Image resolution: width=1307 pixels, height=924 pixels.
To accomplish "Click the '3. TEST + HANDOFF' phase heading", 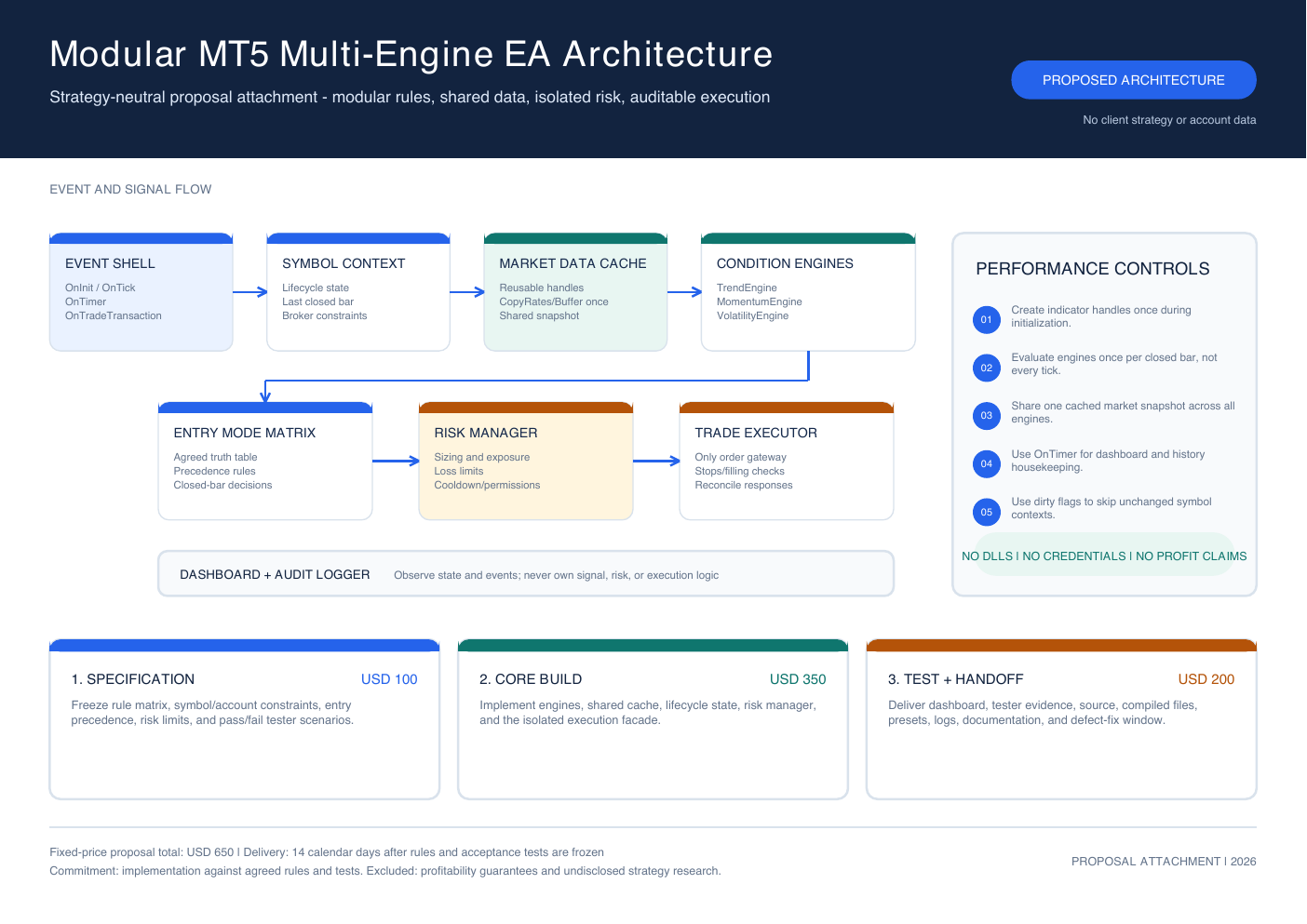I will click(x=955, y=679).
